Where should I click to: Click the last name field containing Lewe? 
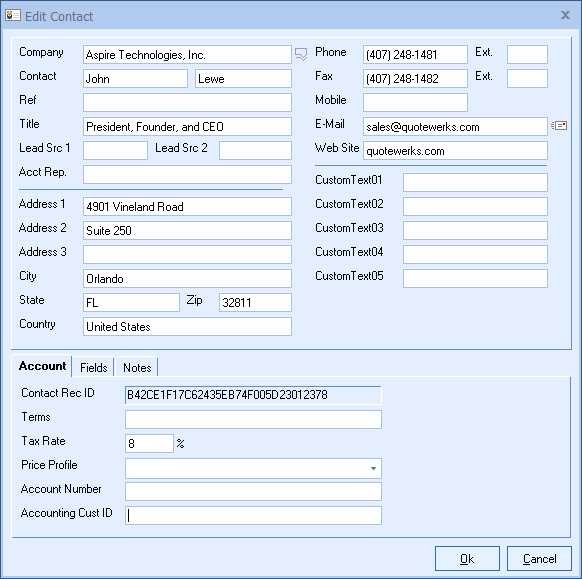pyautogui.click(x=243, y=79)
